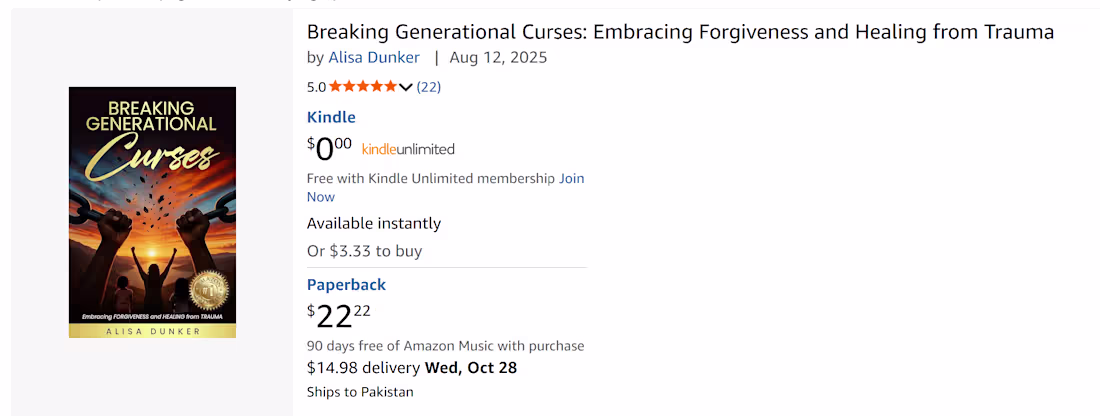This screenshot has width=1100, height=416.
Task: Click the $14.98 delivery Wed, Oct 28 line
Action: [412, 368]
